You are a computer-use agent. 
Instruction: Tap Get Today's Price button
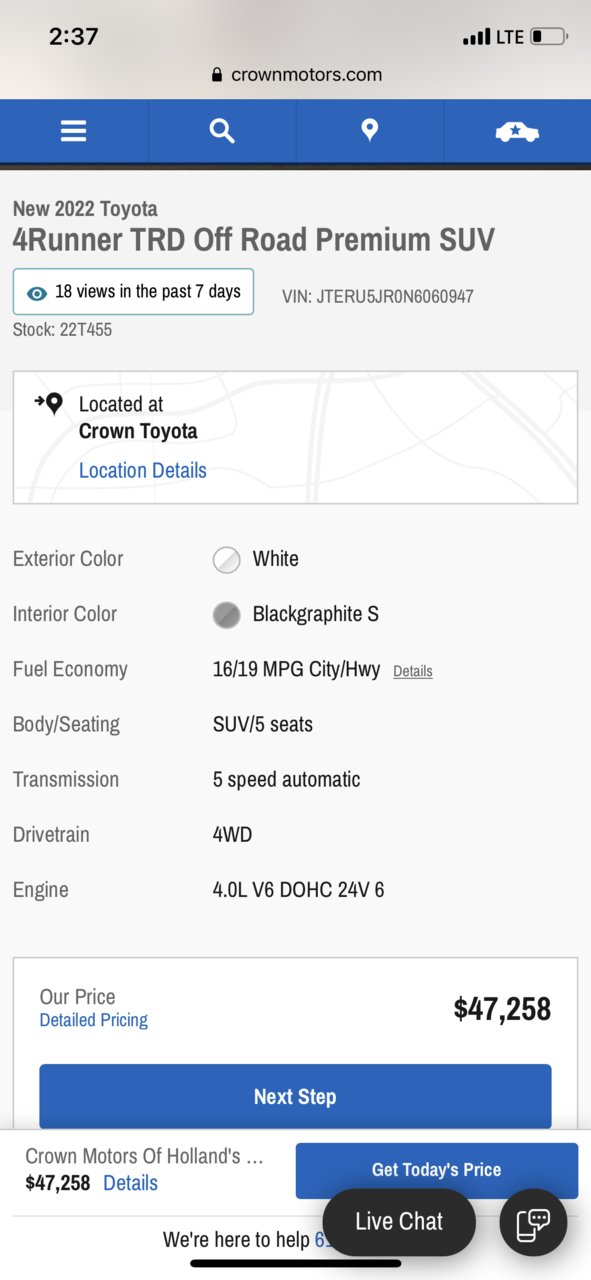tap(437, 1170)
